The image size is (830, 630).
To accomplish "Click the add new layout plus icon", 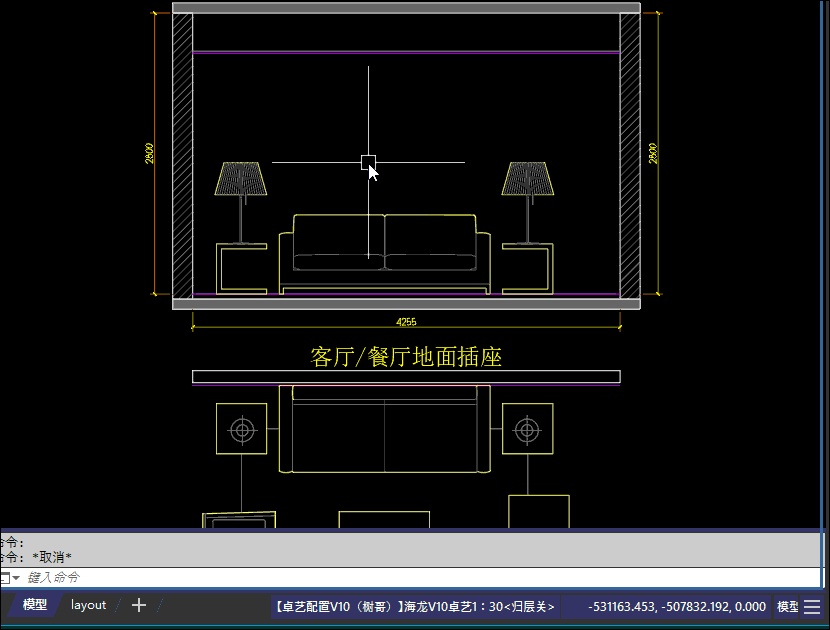I will pyautogui.click(x=139, y=605).
